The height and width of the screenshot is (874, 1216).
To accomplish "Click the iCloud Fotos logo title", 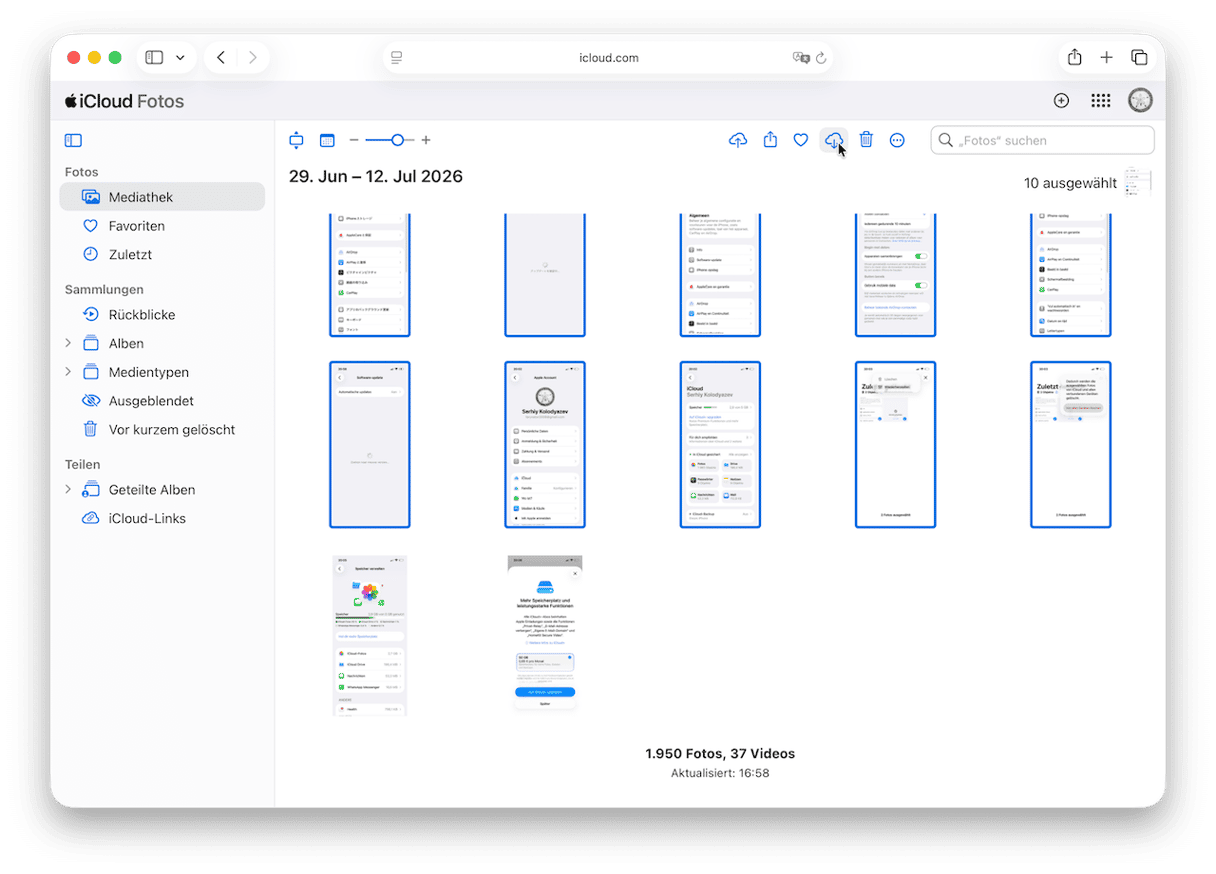I will [x=125, y=101].
